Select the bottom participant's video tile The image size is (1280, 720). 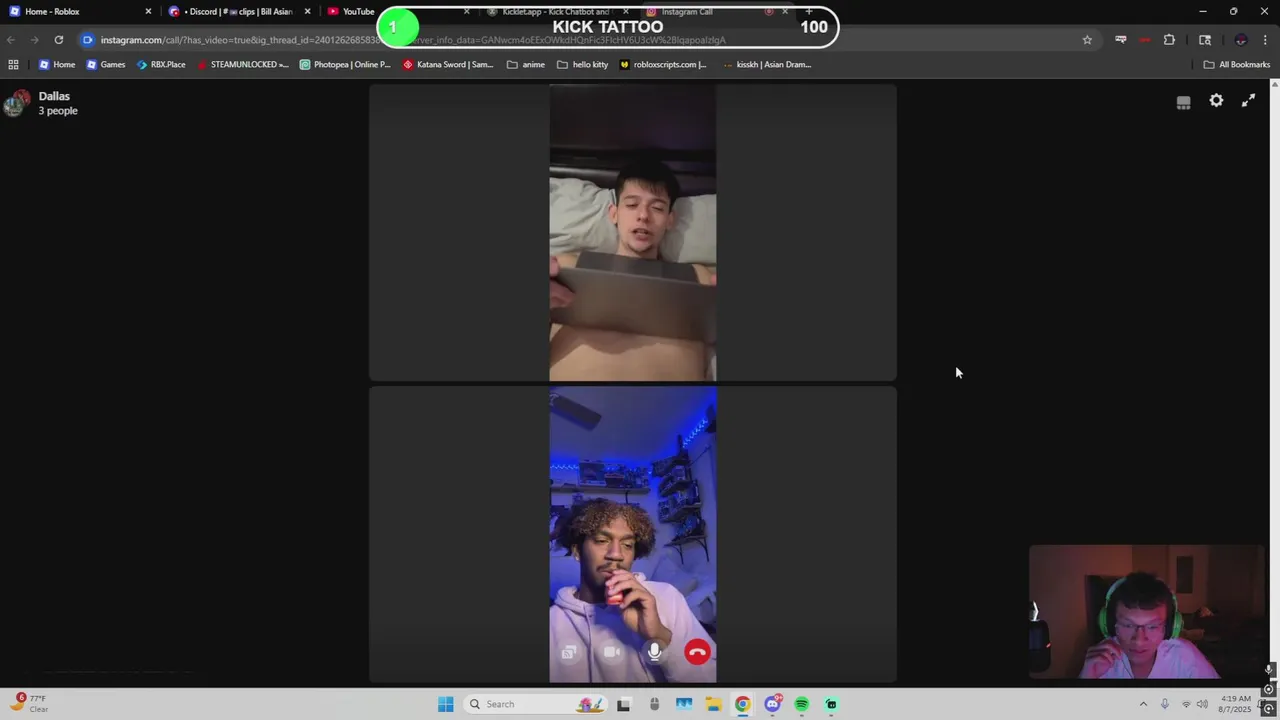click(x=633, y=535)
